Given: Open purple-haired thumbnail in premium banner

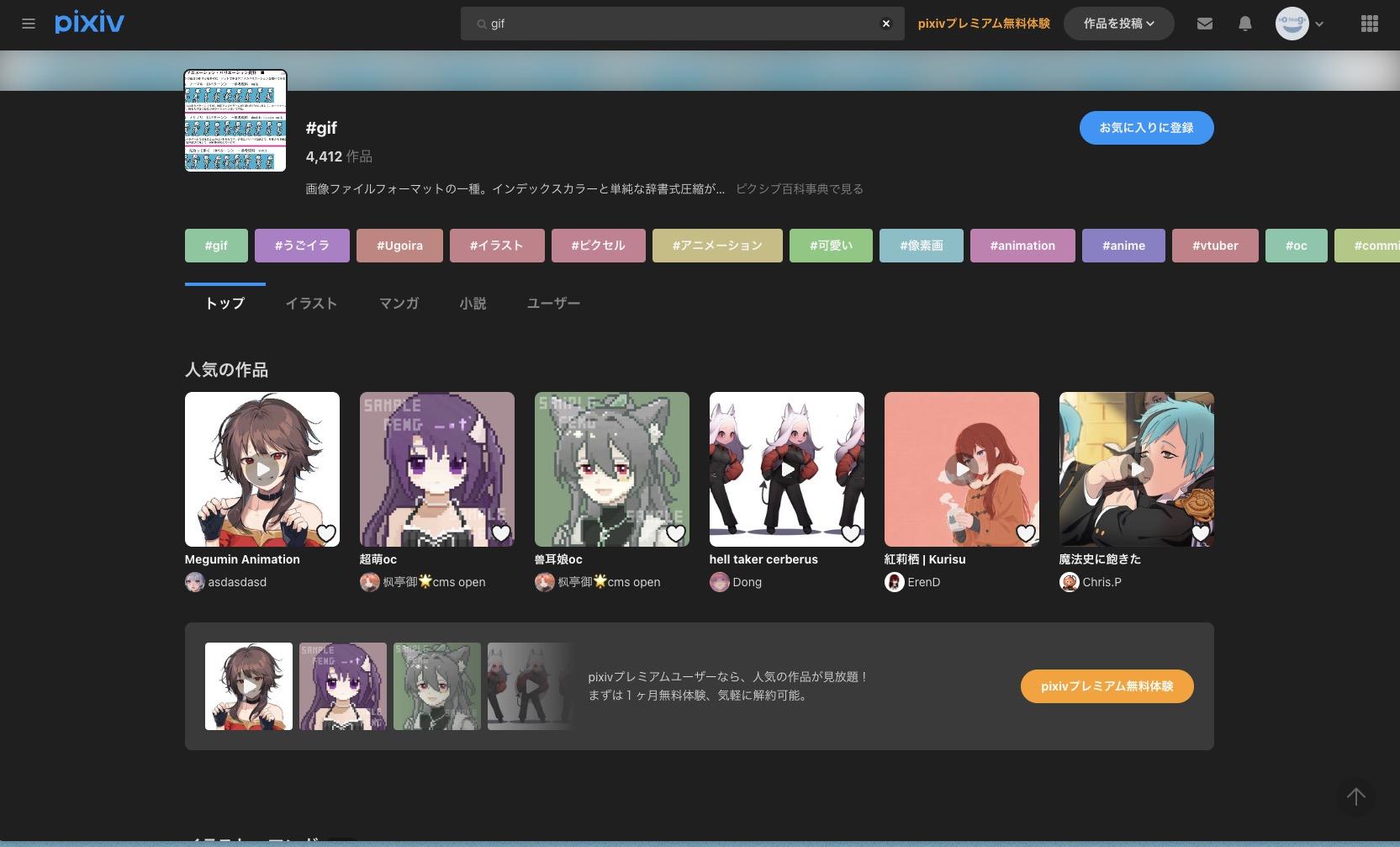Looking at the screenshot, I should 343,686.
